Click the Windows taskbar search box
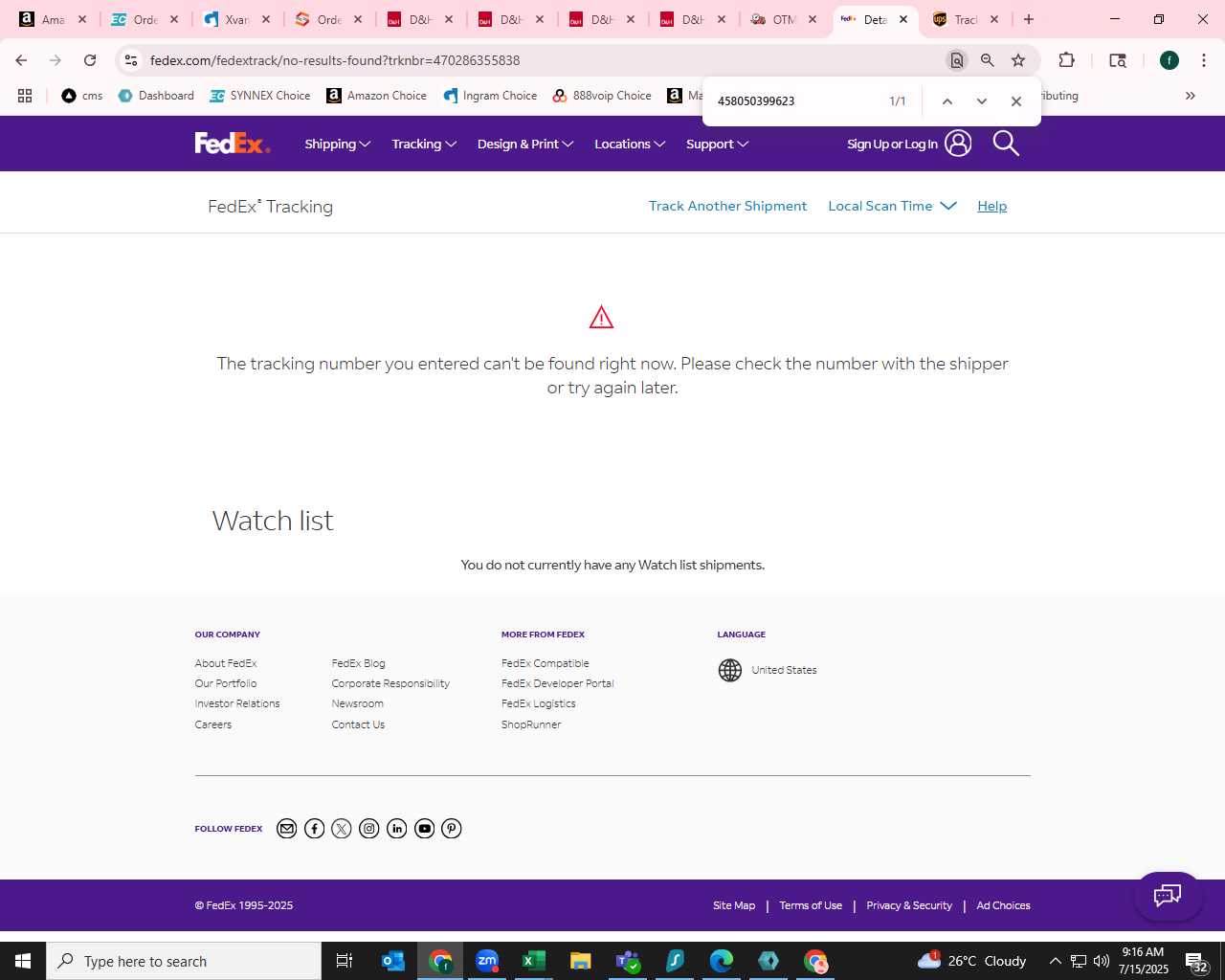 [x=184, y=961]
